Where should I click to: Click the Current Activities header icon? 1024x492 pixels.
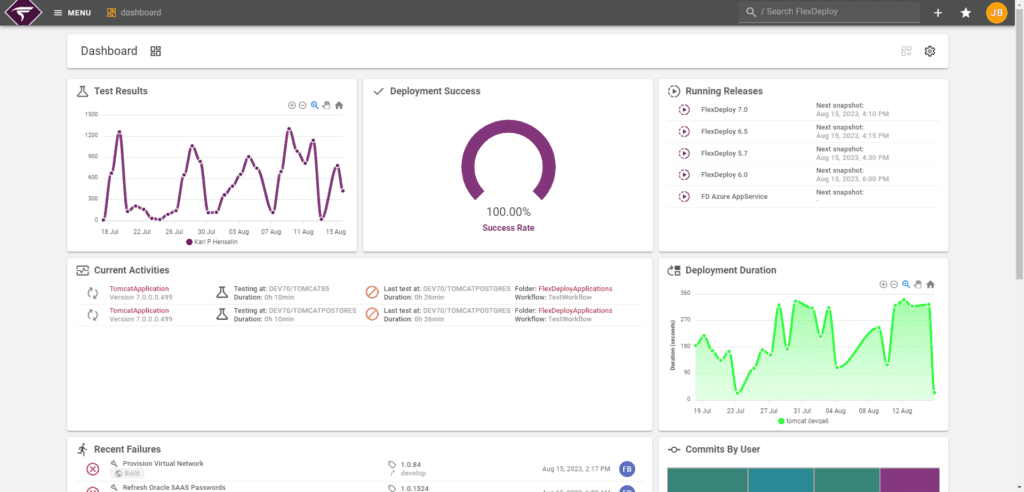coord(82,270)
